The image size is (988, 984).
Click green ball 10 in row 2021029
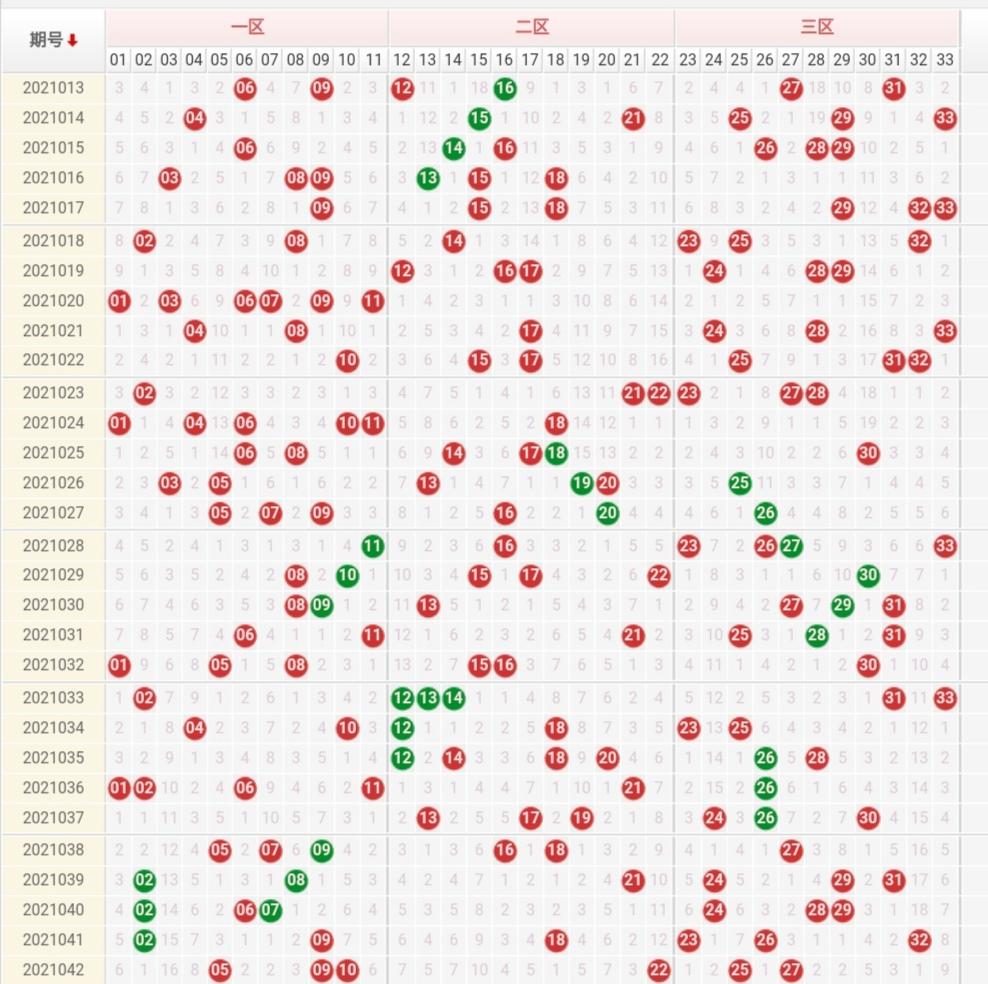[347, 575]
